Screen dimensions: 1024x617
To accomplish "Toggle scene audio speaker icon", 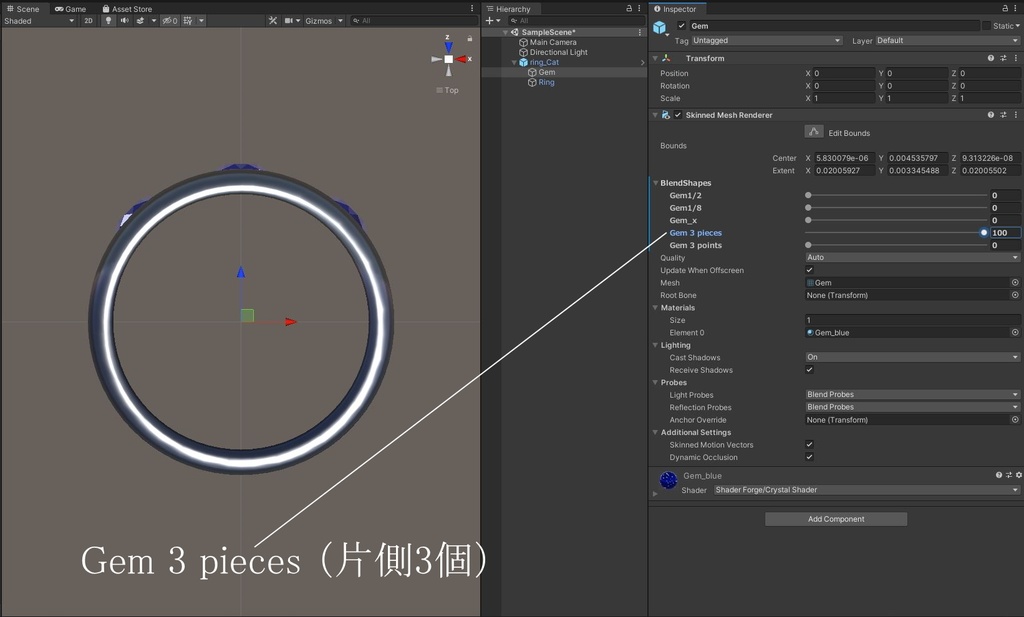I will point(124,21).
